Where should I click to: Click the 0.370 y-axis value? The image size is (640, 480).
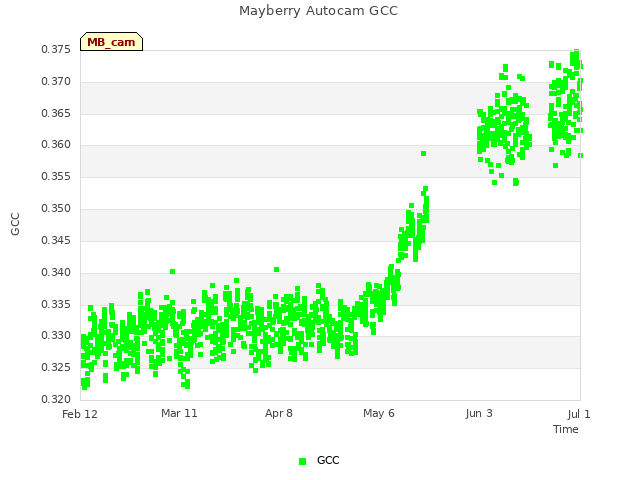tap(56, 82)
